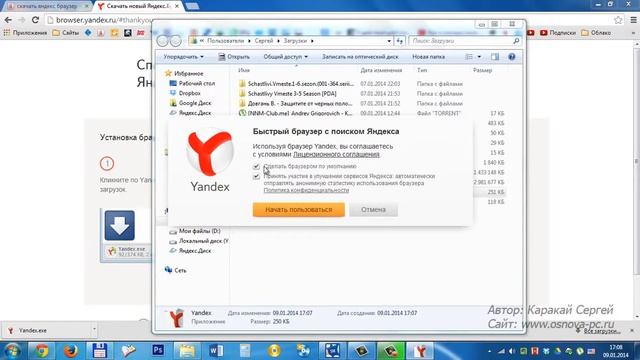Click the Explorer back navigation arrow
The height and width of the screenshot is (360, 640).
click(162, 41)
